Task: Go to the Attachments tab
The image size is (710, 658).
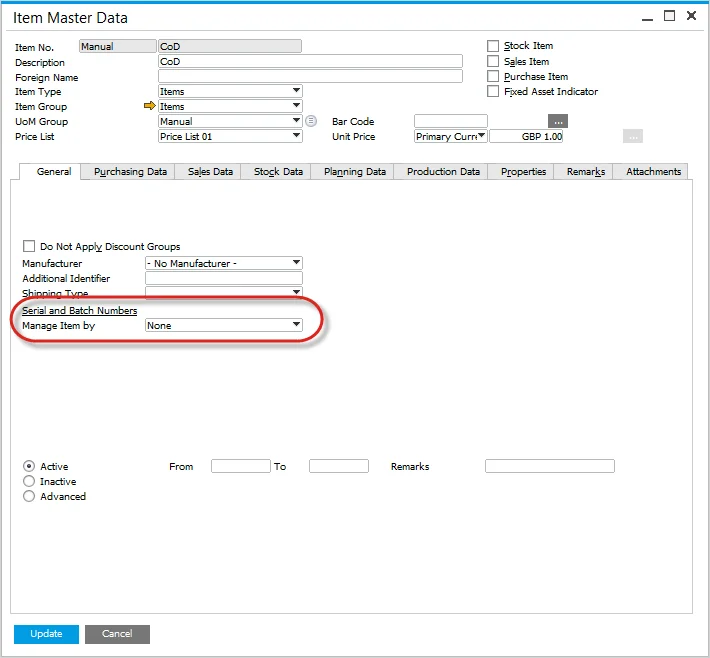Action: pyautogui.click(x=653, y=172)
